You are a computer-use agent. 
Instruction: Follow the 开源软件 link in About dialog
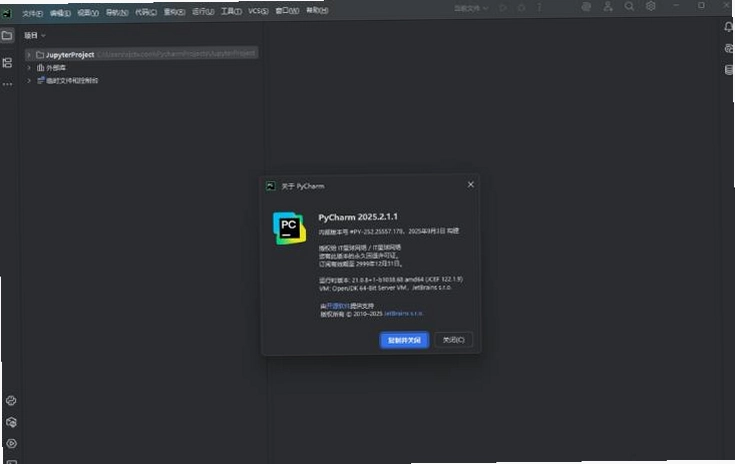click(338, 306)
